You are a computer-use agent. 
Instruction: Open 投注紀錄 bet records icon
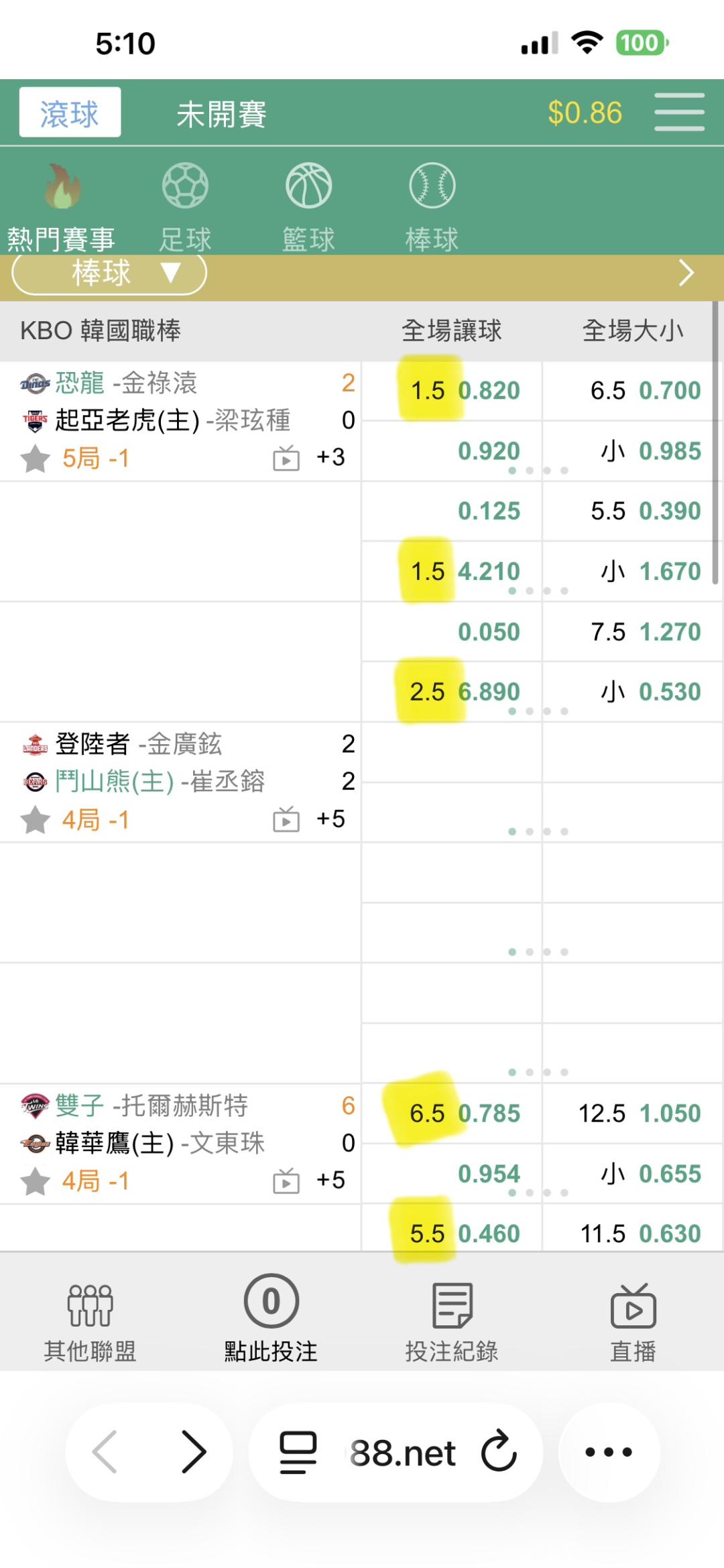[452, 1306]
